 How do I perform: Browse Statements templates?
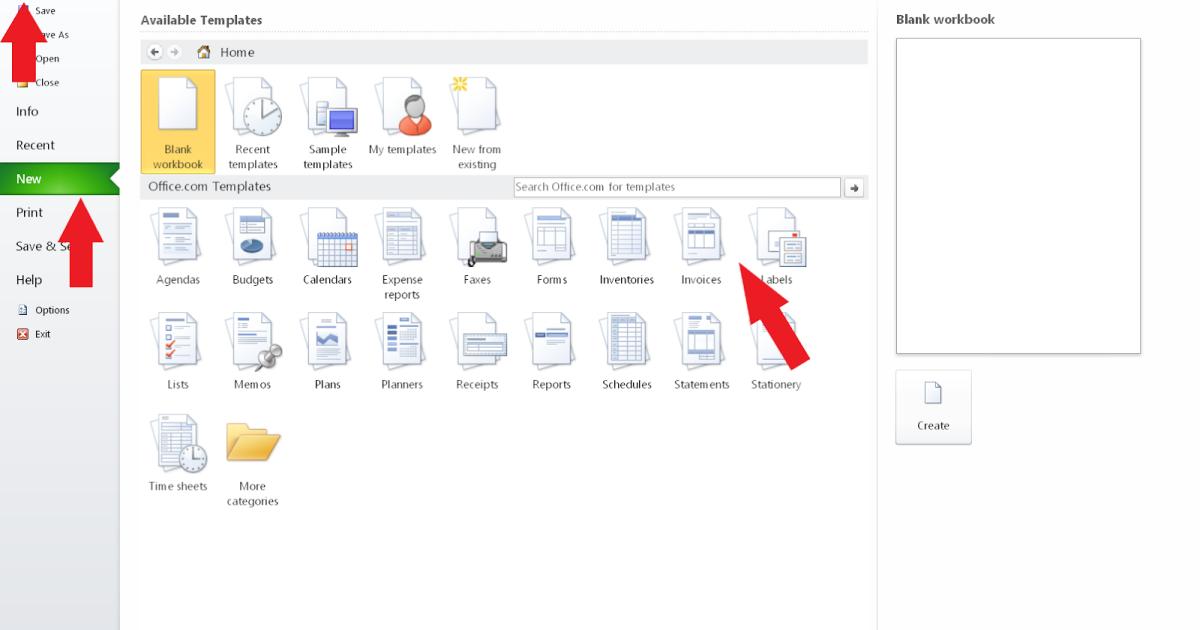tap(700, 348)
